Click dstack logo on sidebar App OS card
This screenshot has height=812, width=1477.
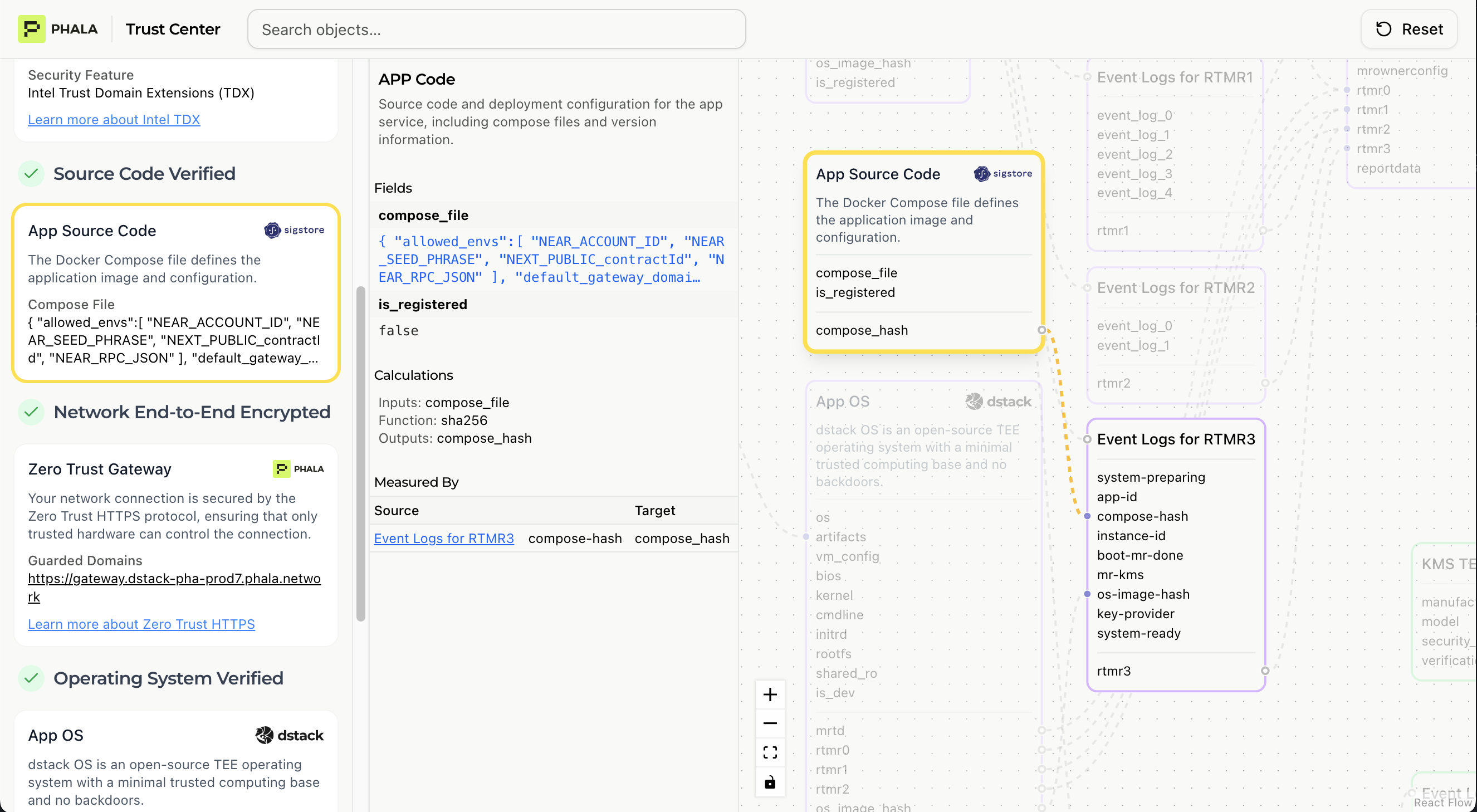pyautogui.click(x=289, y=735)
